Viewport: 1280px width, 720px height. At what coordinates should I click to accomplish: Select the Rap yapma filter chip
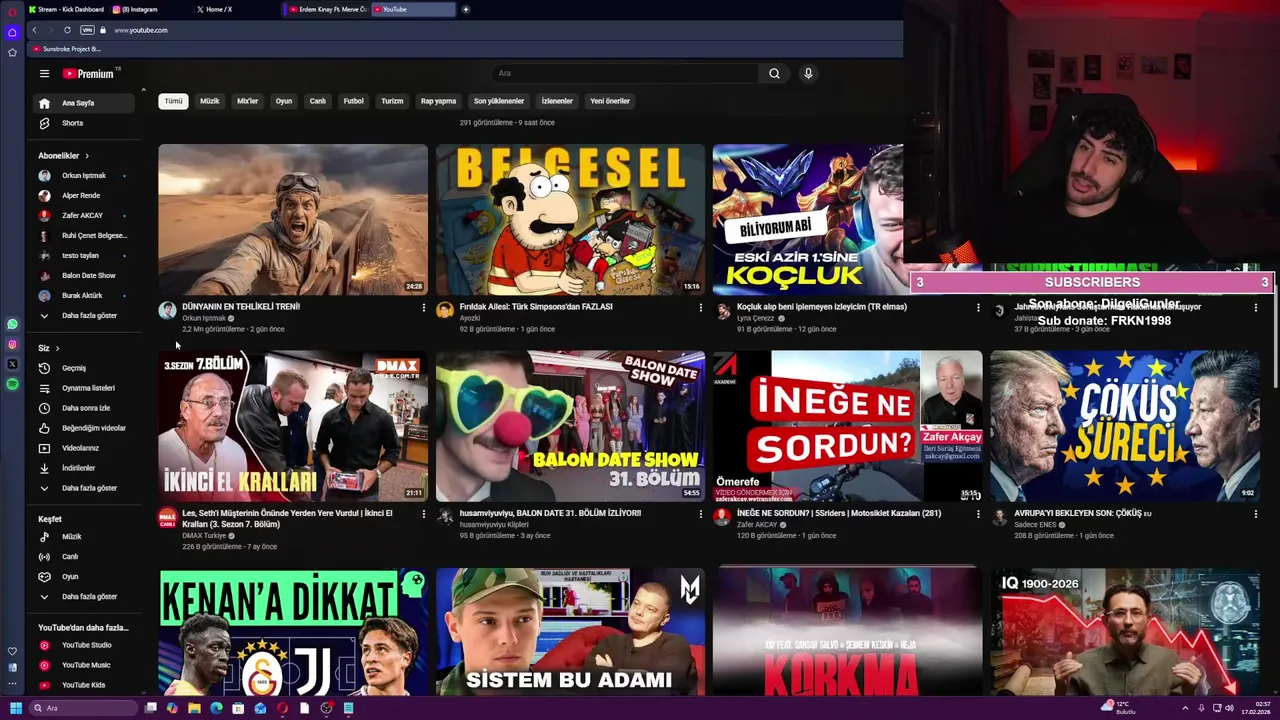tap(438, 101)
